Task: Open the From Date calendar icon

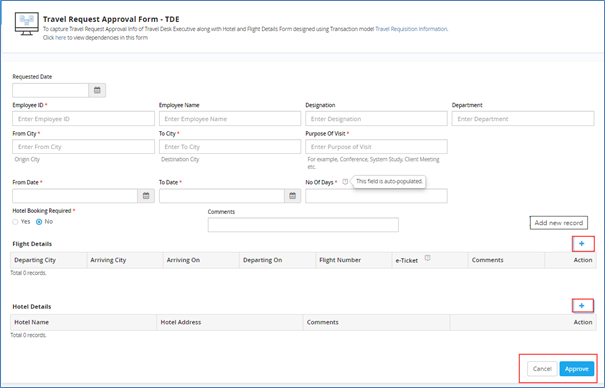Action: [x=146, y=196]
